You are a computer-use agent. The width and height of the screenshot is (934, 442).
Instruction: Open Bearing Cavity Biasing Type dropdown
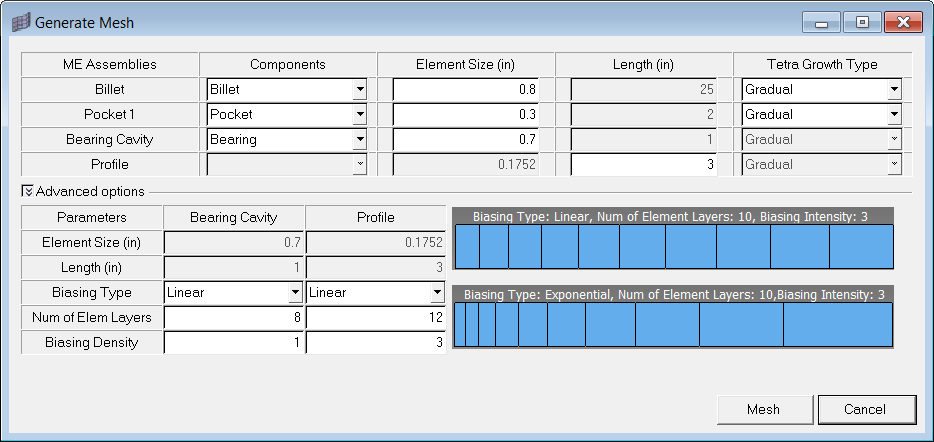pos(294,293)
